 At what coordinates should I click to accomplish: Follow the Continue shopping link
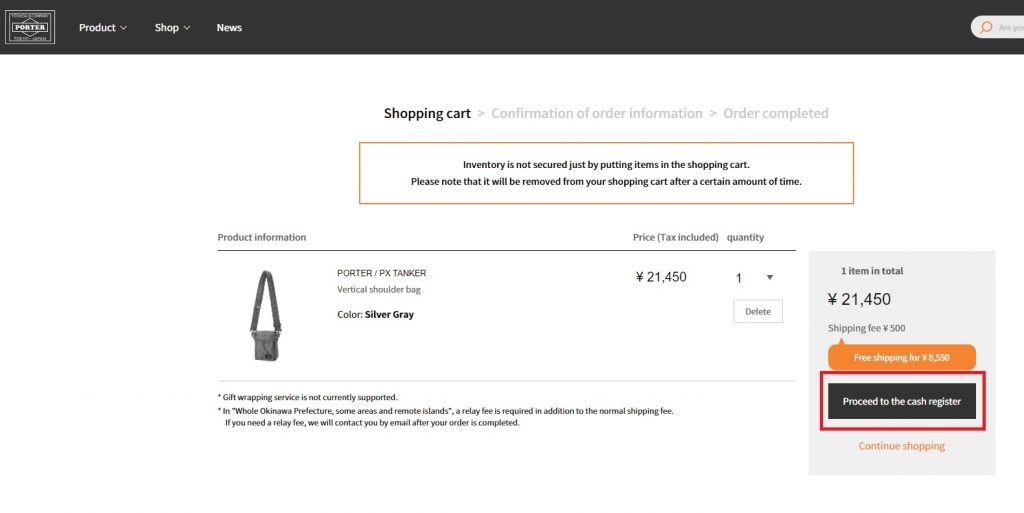[x=901, y=446]
